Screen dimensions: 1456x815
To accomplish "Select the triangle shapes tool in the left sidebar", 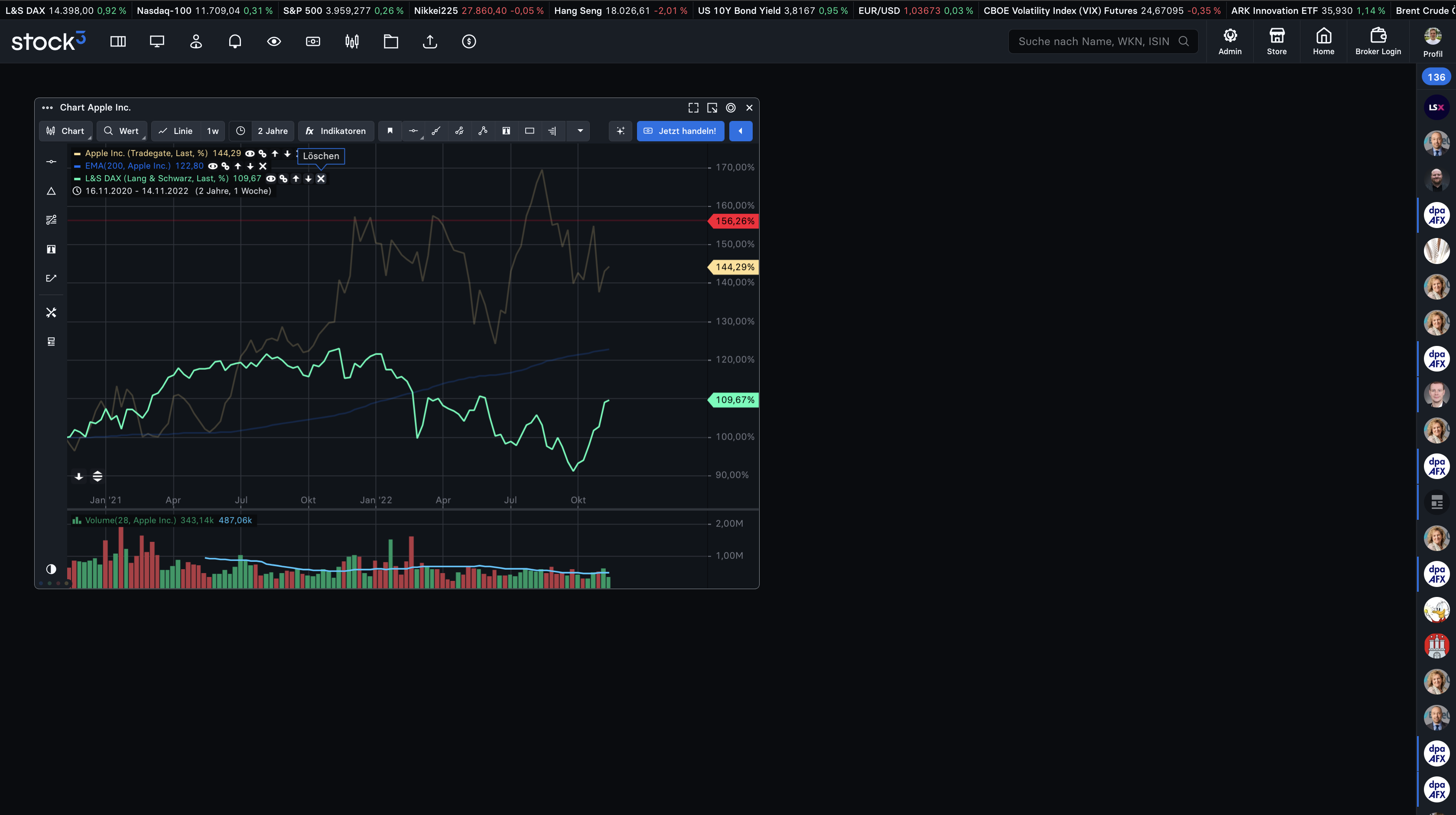I will (51, 191).
